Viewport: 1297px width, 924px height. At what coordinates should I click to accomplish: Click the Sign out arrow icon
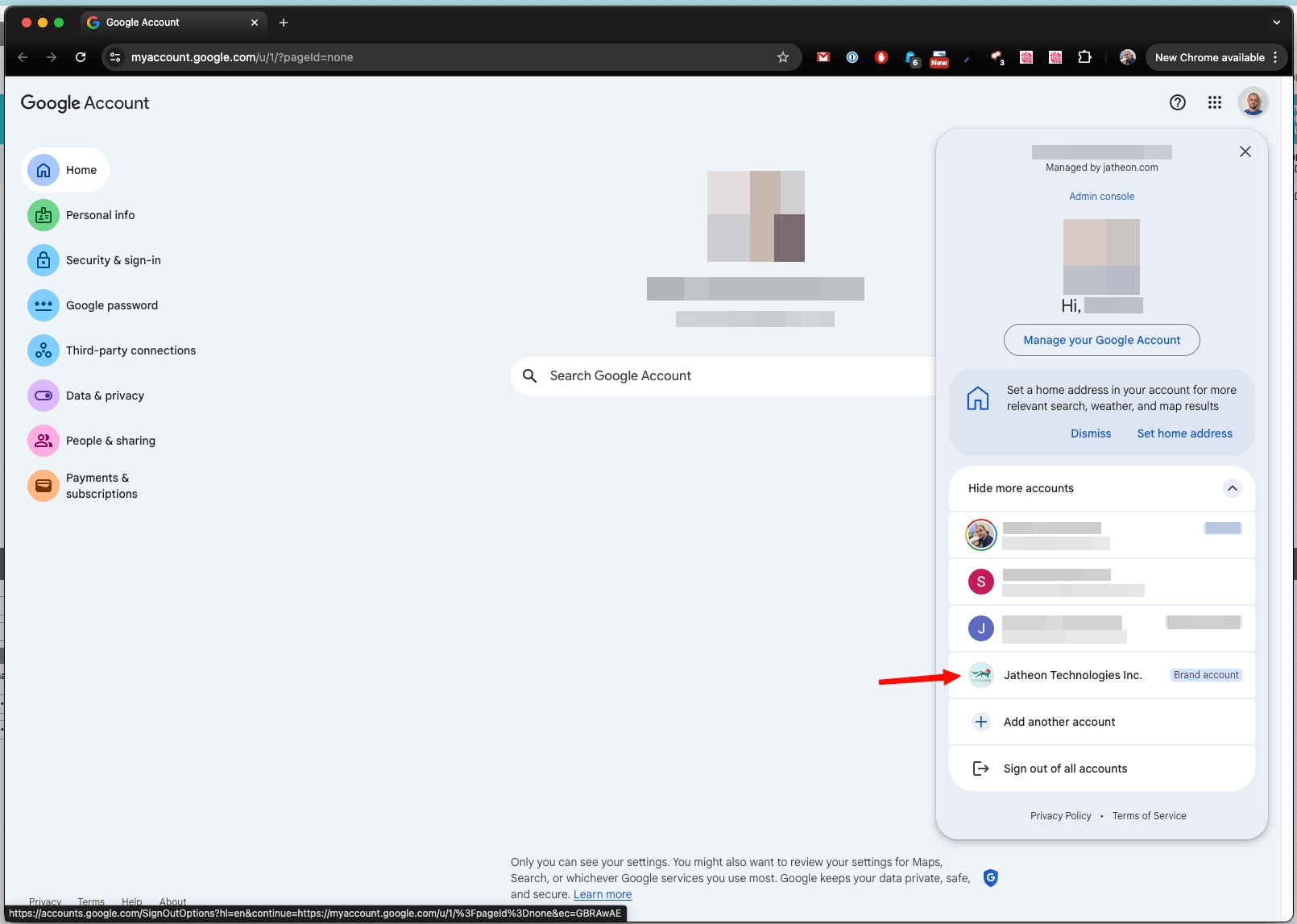pos(981,769)
